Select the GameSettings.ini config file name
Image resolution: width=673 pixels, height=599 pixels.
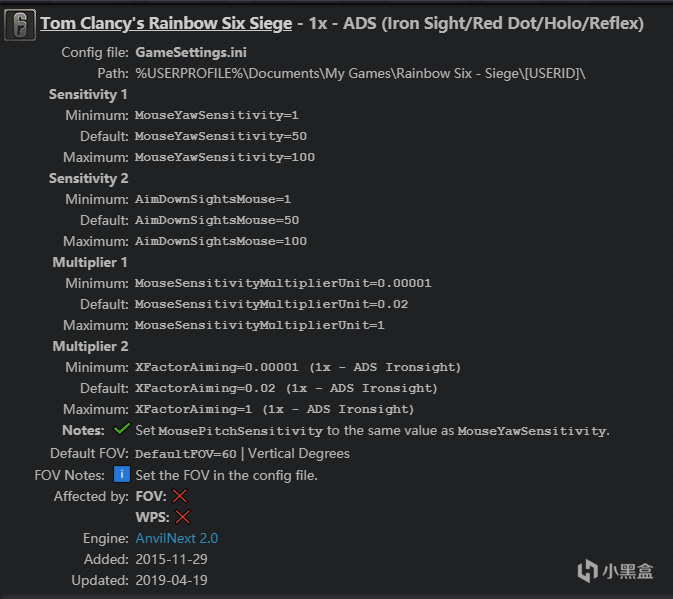(x=191, y=52)
